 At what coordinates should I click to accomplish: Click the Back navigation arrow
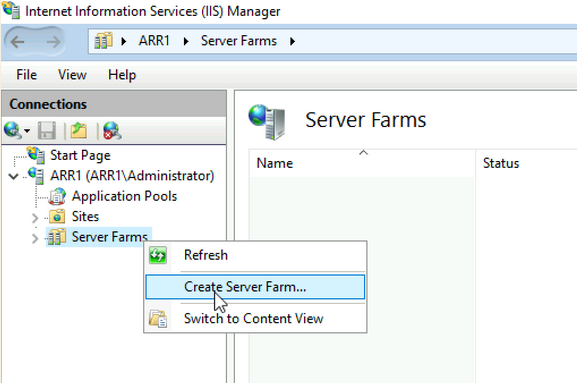(x=17, y=42)
